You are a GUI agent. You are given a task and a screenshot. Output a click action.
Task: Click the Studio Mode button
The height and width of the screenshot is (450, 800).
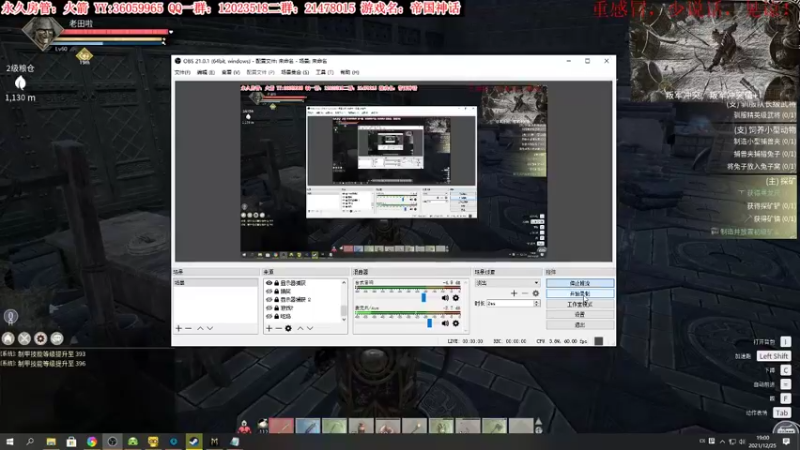pyautogui.click(x=580, y=304)
